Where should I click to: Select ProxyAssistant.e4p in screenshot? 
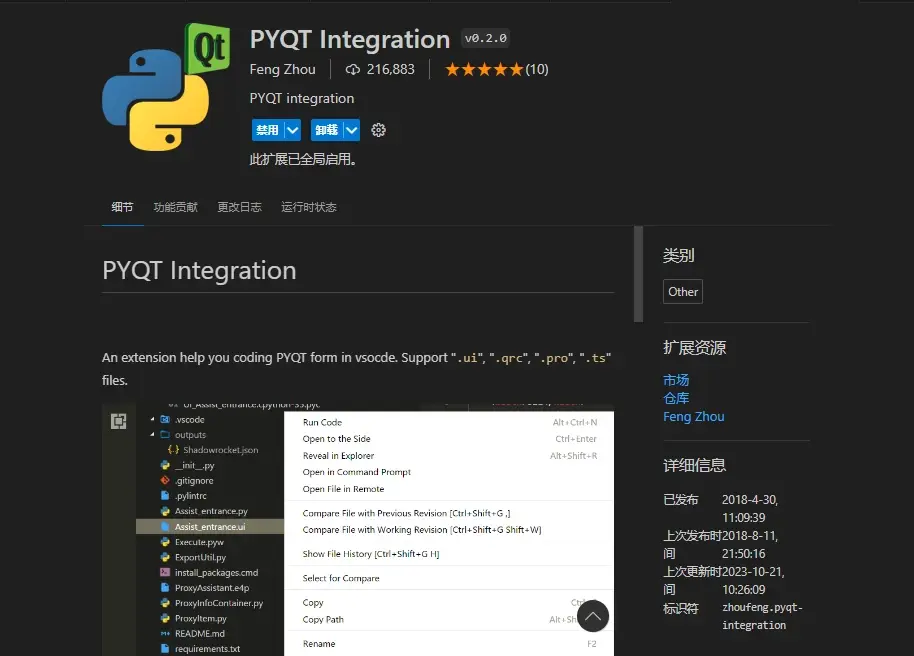(212, 588)
